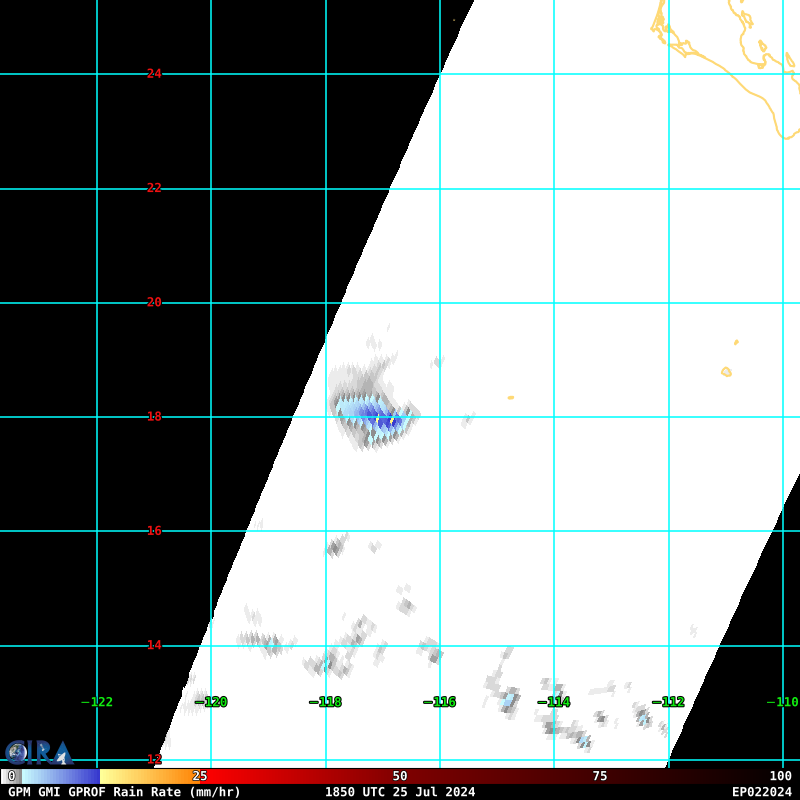Image resolution: width=800 pixels, height=800 pixels.
Task: Click latitude label 16
Action: (154, 531)
